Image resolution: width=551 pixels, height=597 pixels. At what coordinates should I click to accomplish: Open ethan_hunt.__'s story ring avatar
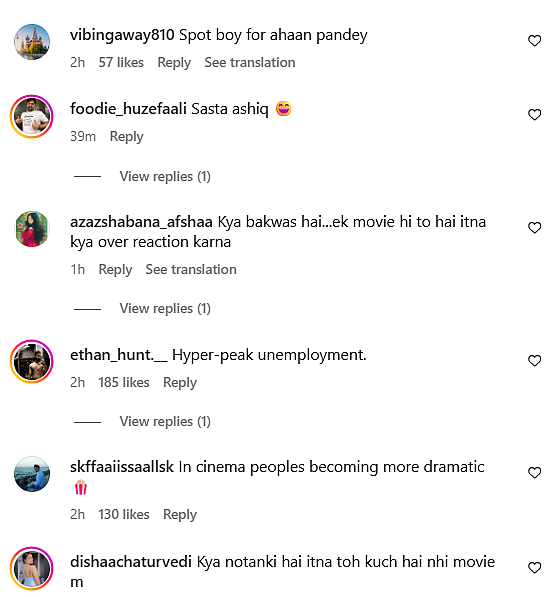(32, 361)
